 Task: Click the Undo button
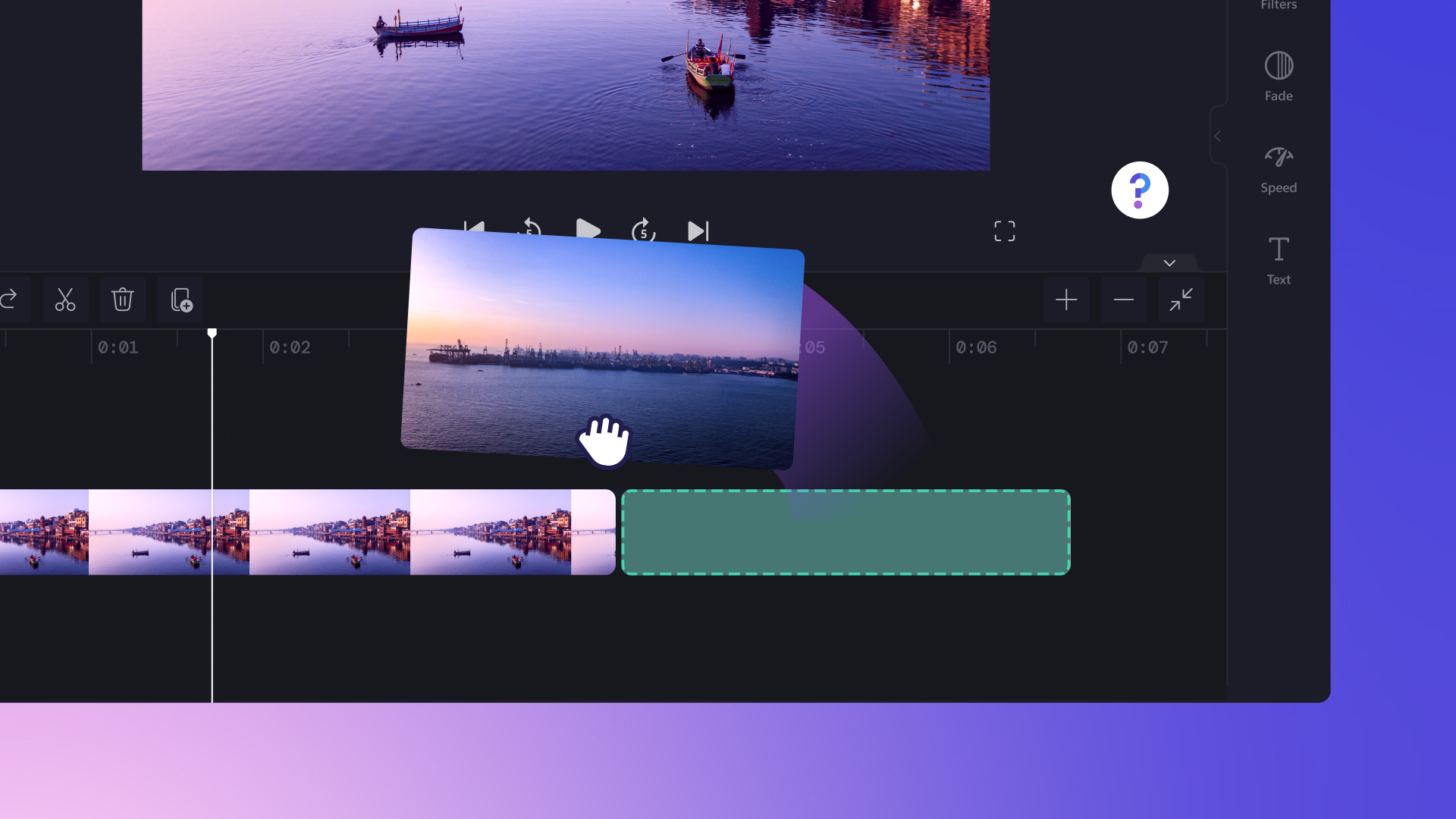pyautogui.click(x=7, y=299)
